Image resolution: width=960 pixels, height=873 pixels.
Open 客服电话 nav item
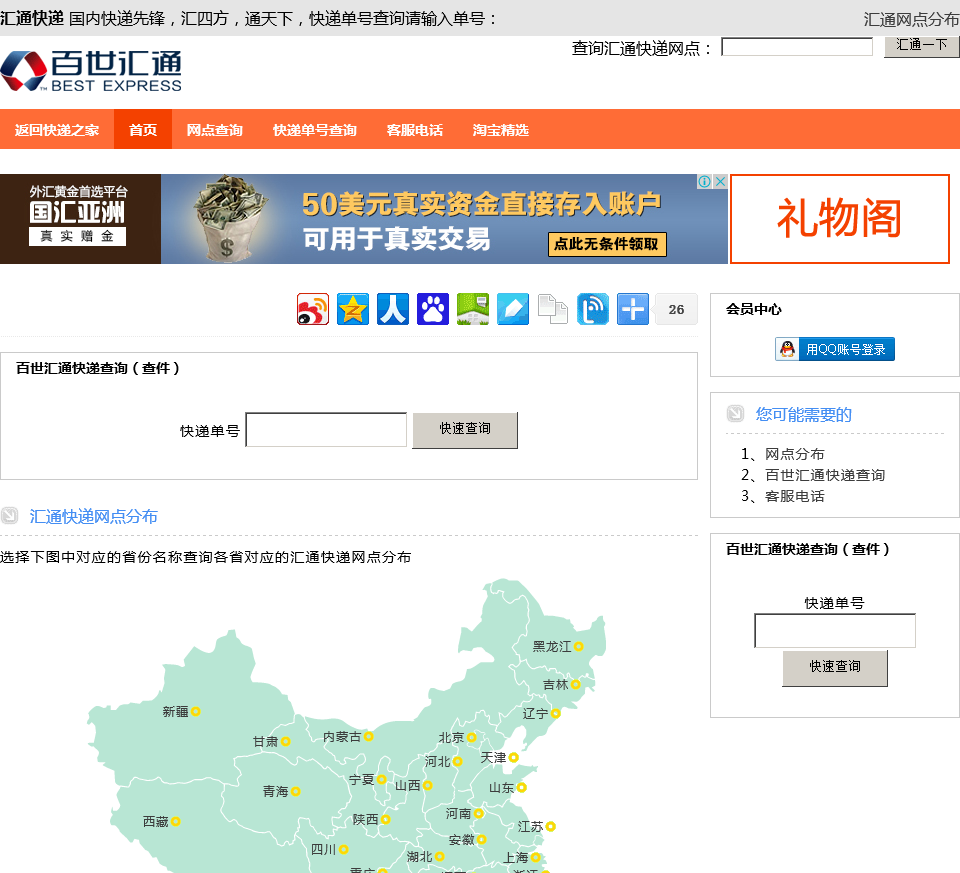pos(415,130)
